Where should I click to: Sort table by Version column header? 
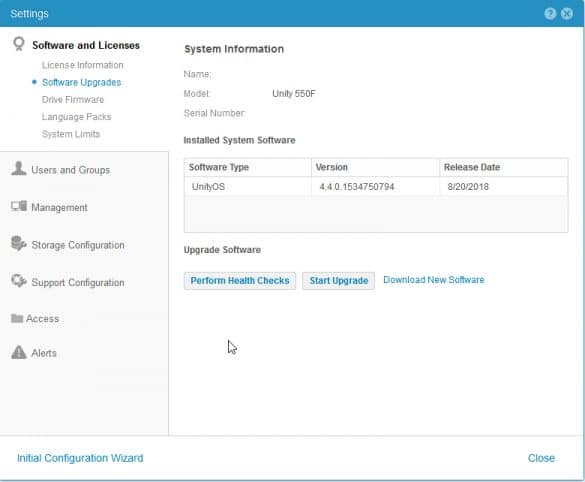375,167
